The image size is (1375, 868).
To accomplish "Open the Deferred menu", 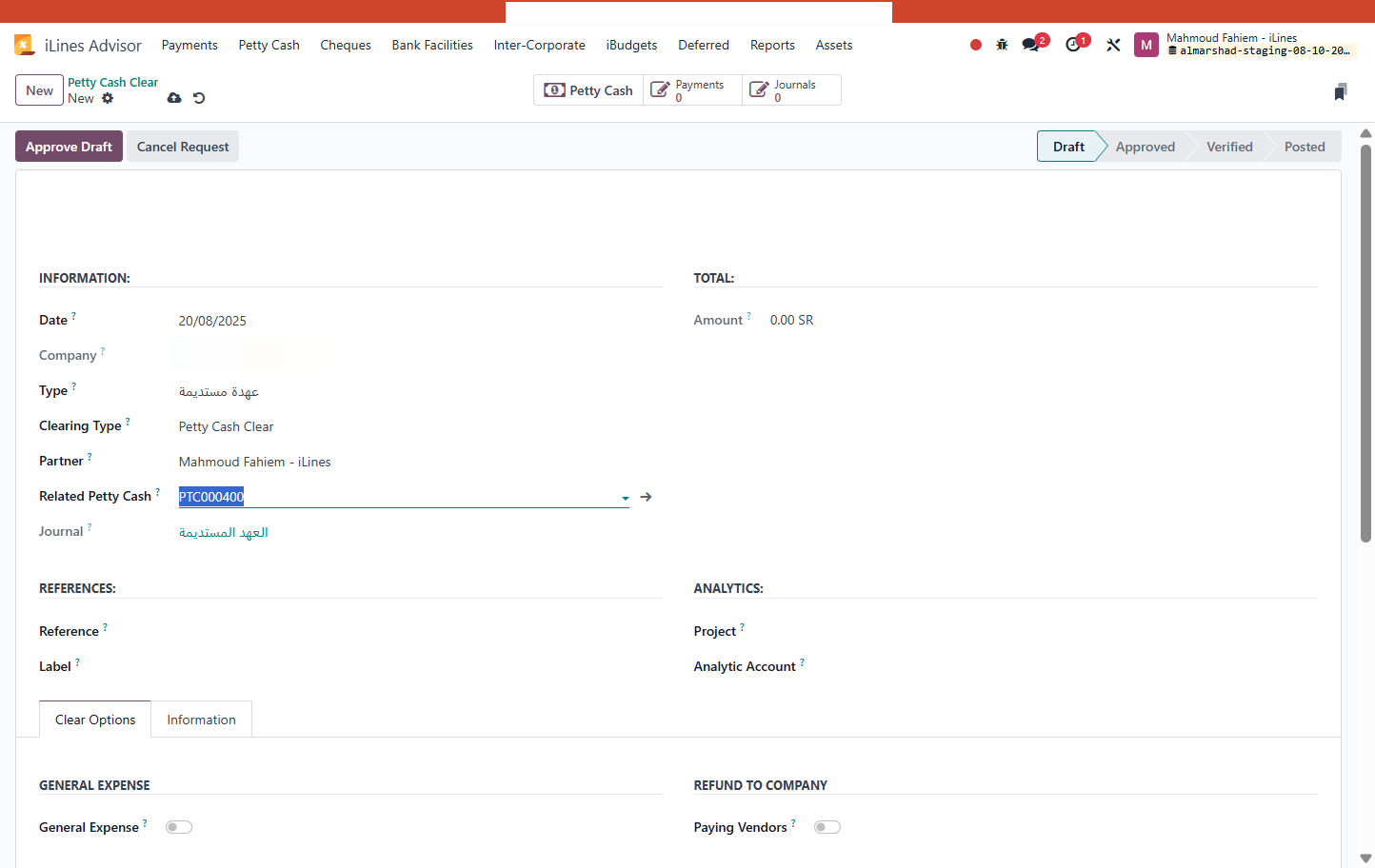I will [704, 45].
